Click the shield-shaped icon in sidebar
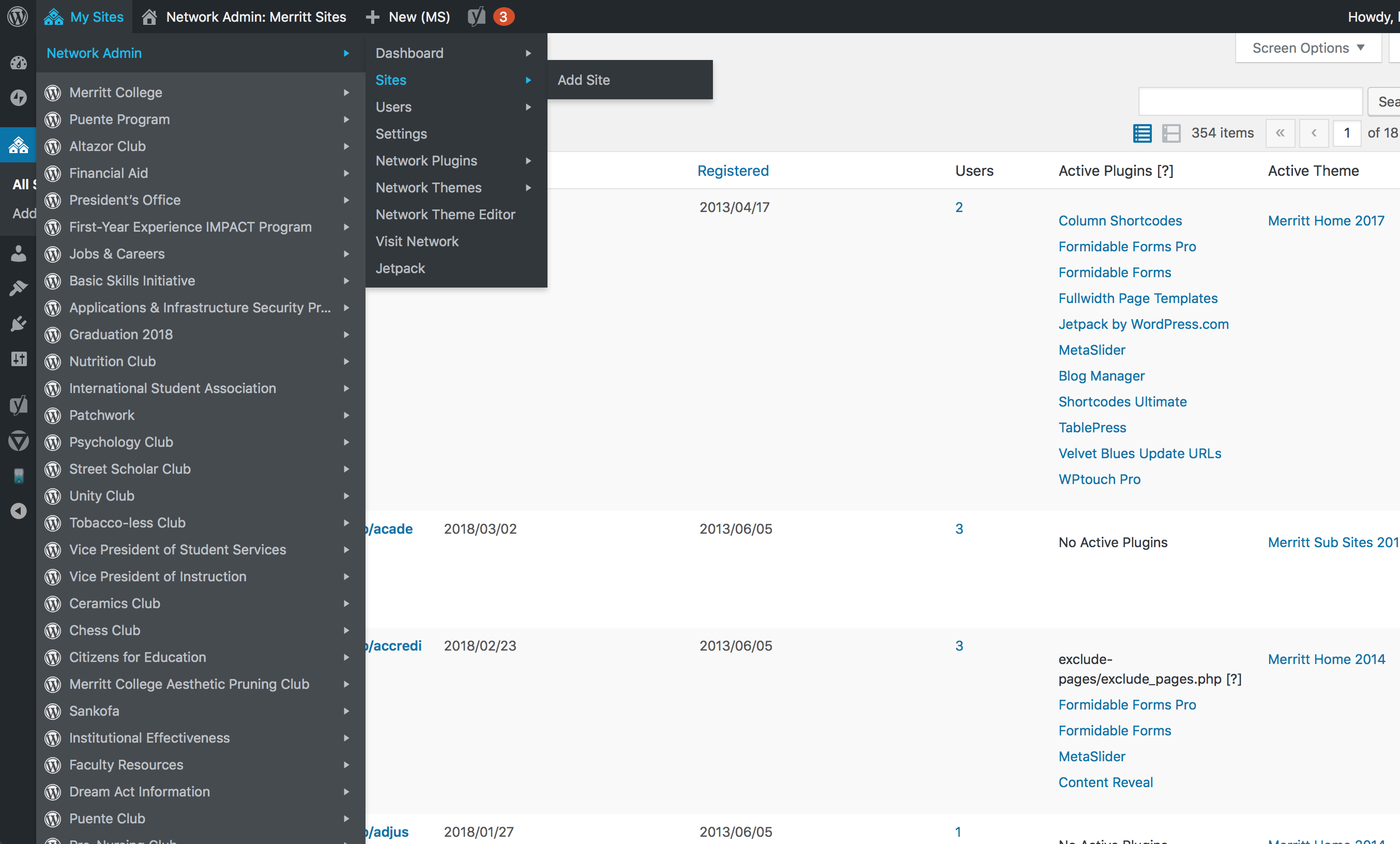1400x844 pixels. click(x=18, y=441)
